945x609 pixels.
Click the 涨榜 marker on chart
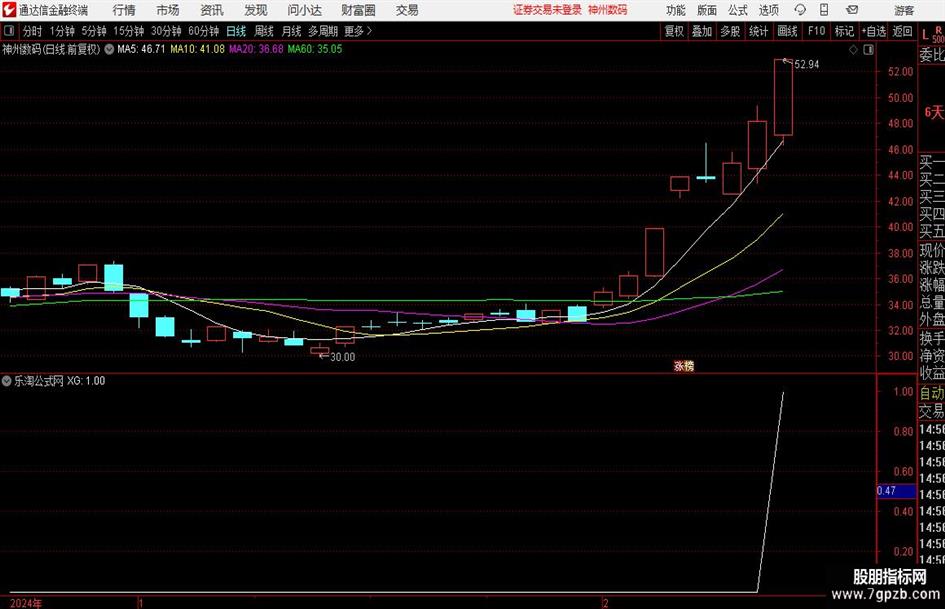click(684, 366)
